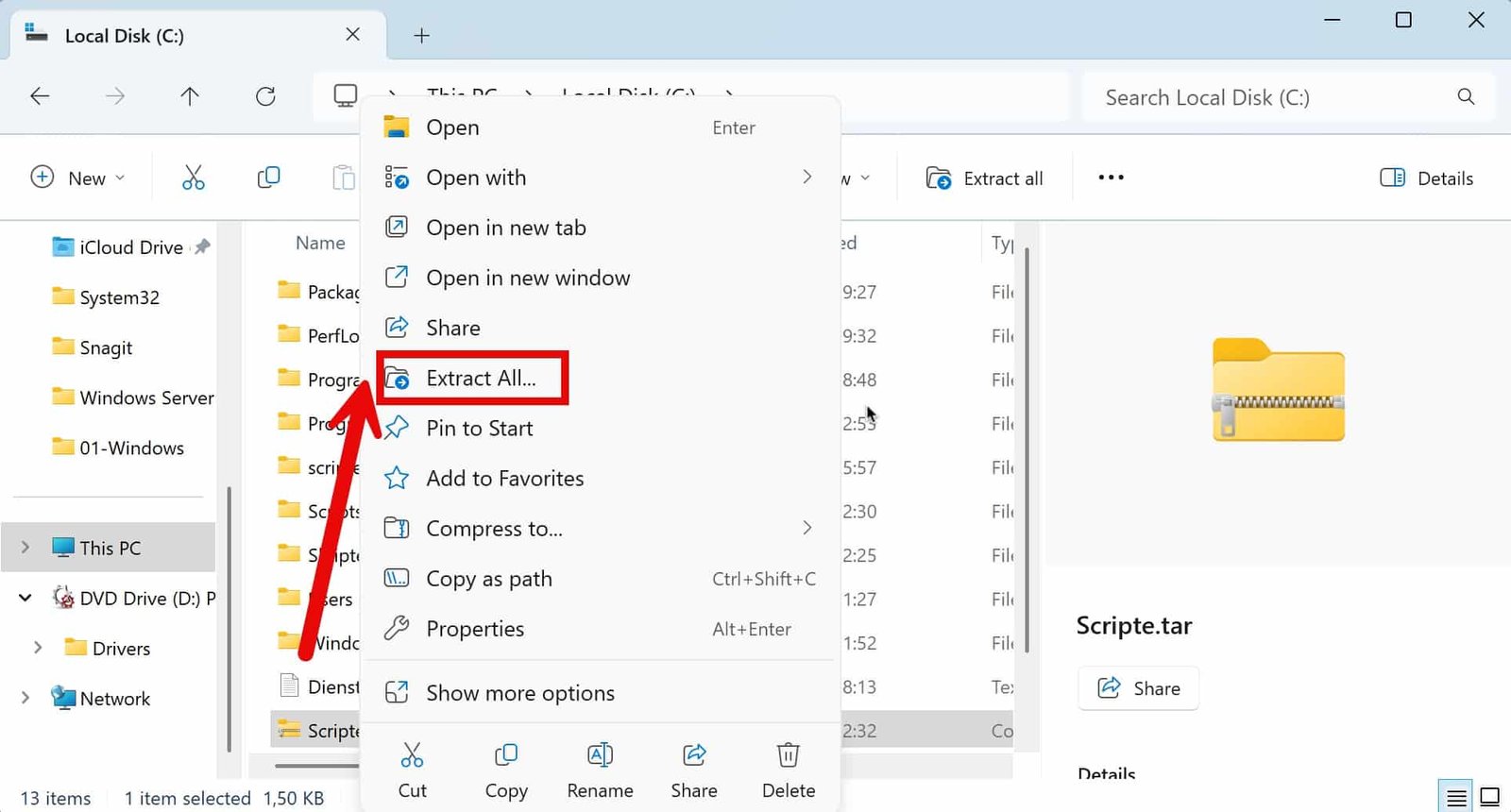Open System32 in navigation pane
Screen dimensions: 1511x812
(x=106, y=297)
